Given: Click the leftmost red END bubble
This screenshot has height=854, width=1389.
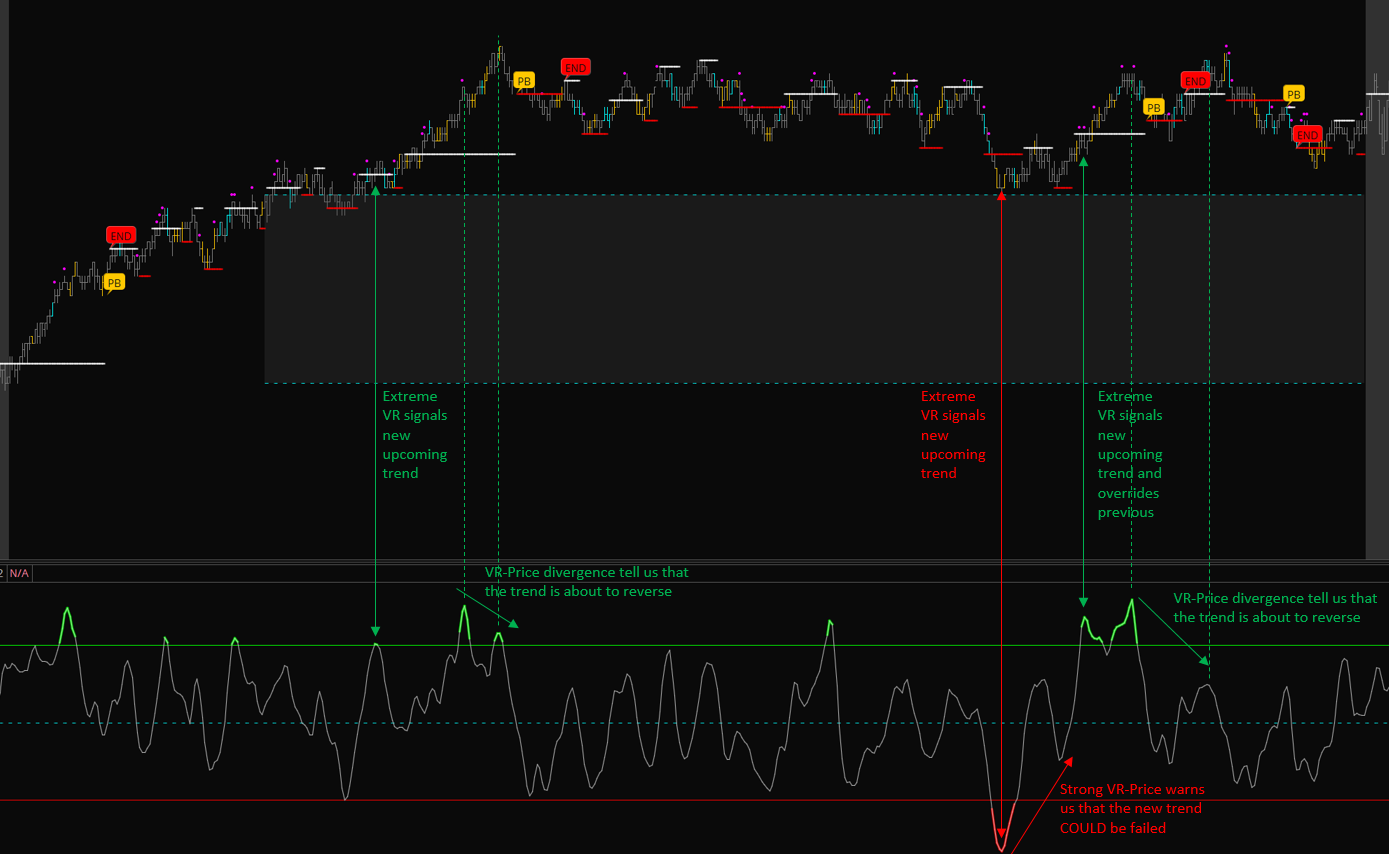Looking at the screenshot, I should pos(120,236).
